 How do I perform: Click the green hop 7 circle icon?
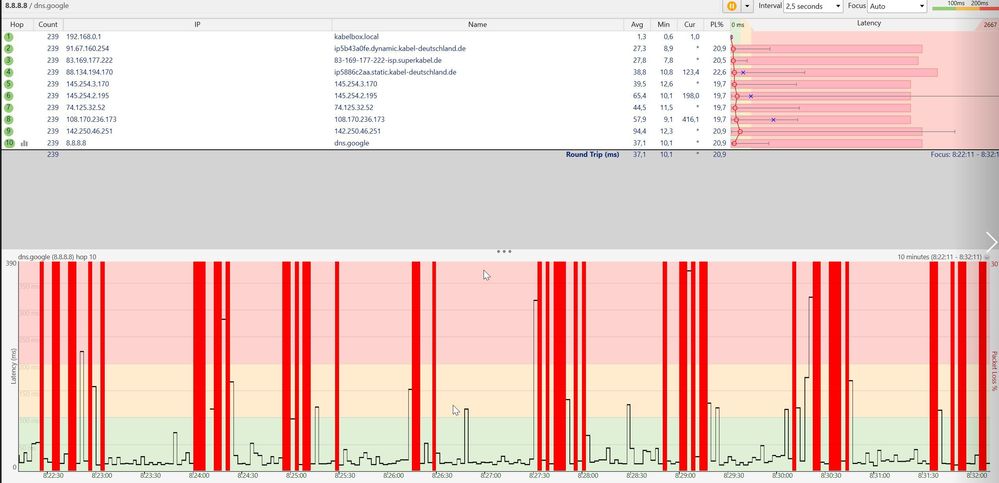pos(8,108)
